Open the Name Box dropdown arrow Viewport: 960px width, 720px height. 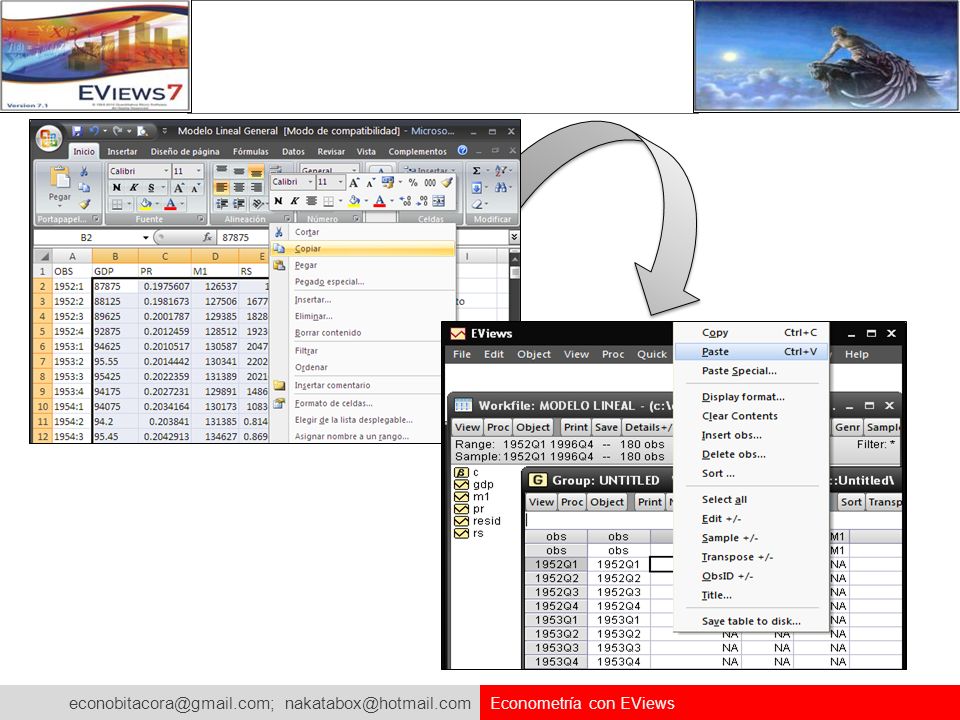(x=146, y=238)
